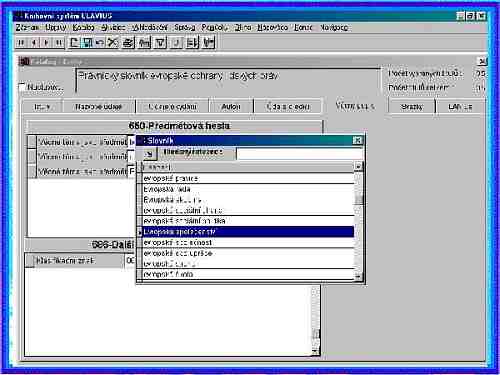500x375 pixels.
Task: Click the last icon in the toolbar
Action: click(209, 43)
